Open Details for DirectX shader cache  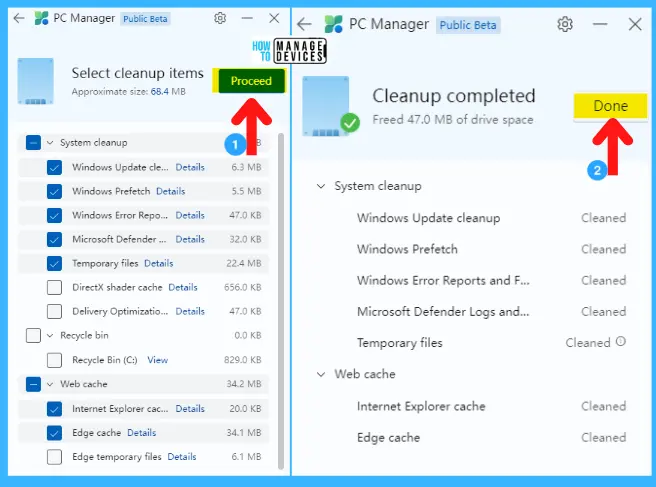(x=183, y=287)
